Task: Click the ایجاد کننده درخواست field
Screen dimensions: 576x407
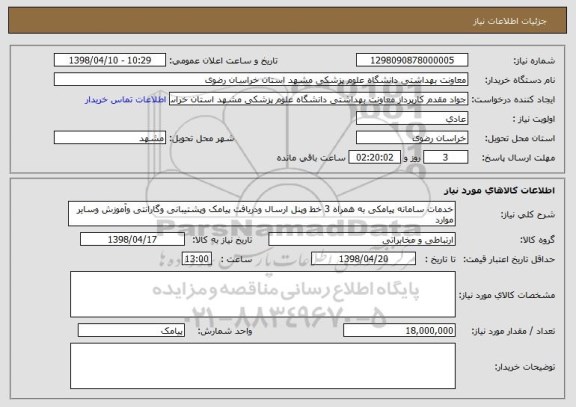Action: (318, 99)
